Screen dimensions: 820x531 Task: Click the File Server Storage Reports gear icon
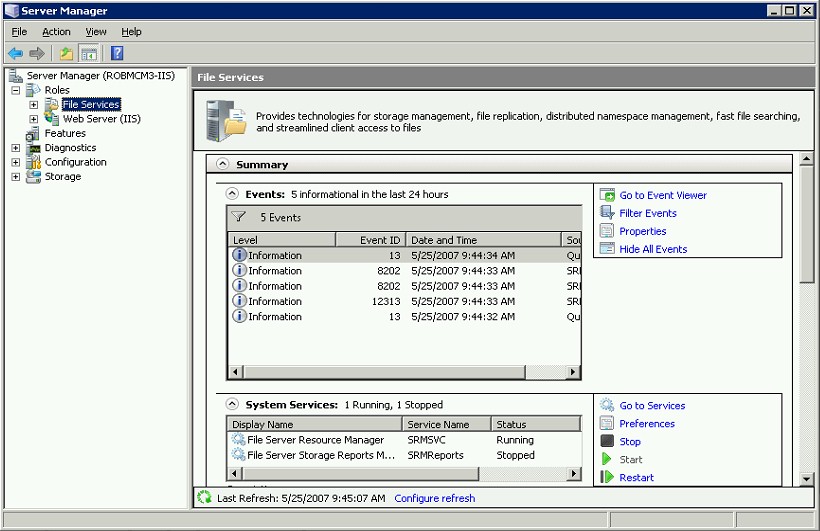tap(238, 455)
